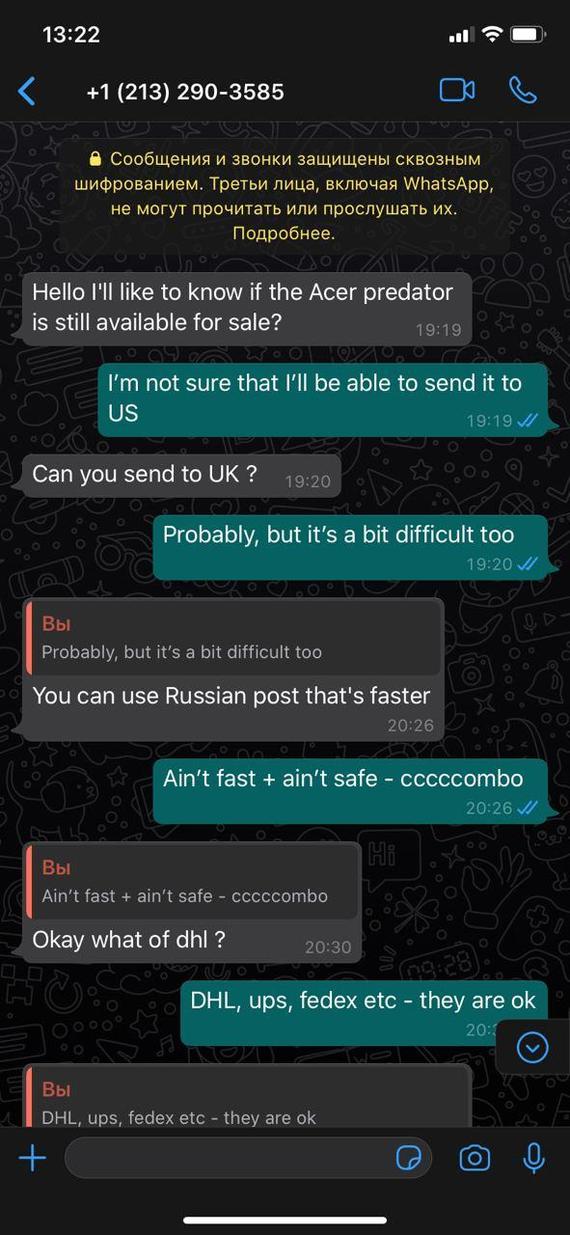Select the 'Can you send to UK ?' message
Image resolution: width=570 pixels, height=1235 pixels.
(181, 476)
